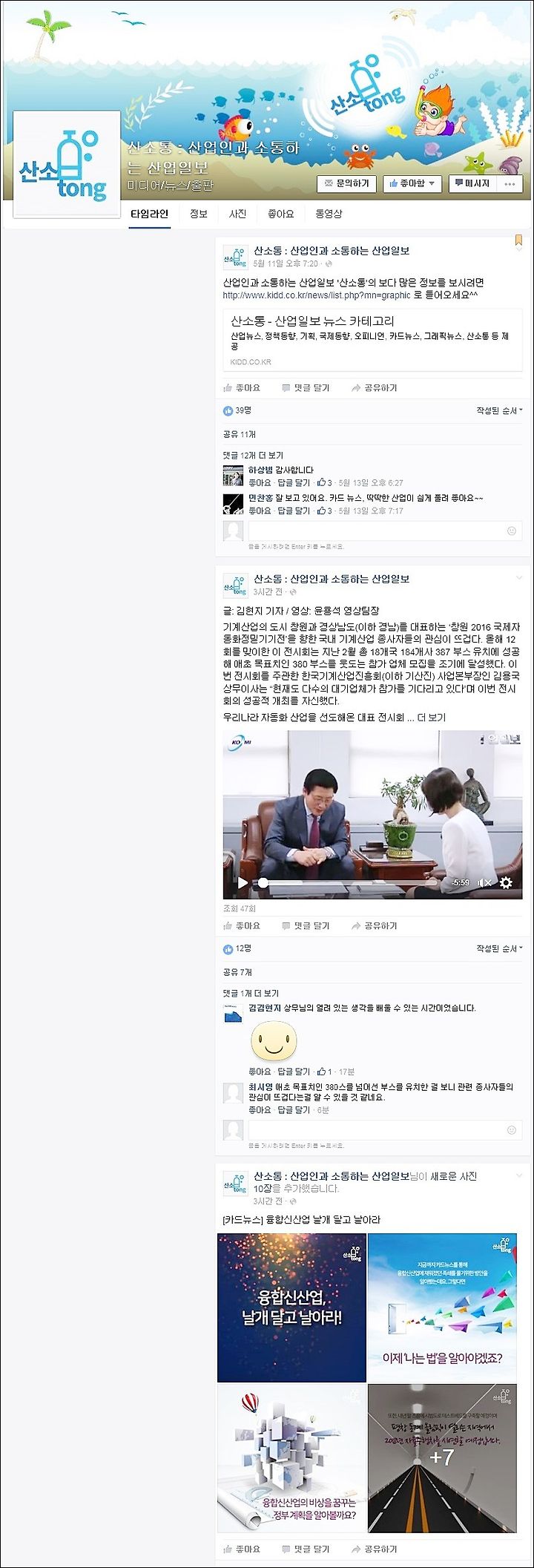Click emoji icon in first comment box

[x=511, y=531]
